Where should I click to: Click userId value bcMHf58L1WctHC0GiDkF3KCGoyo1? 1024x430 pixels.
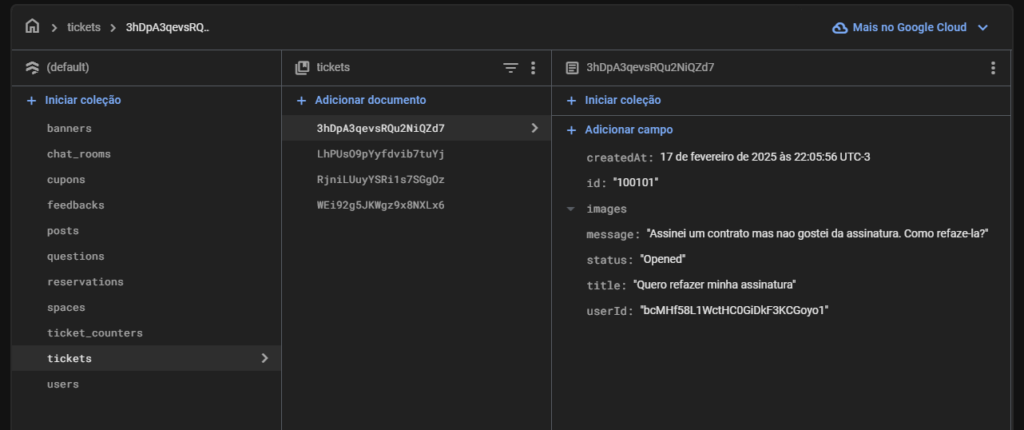(734, 310)
